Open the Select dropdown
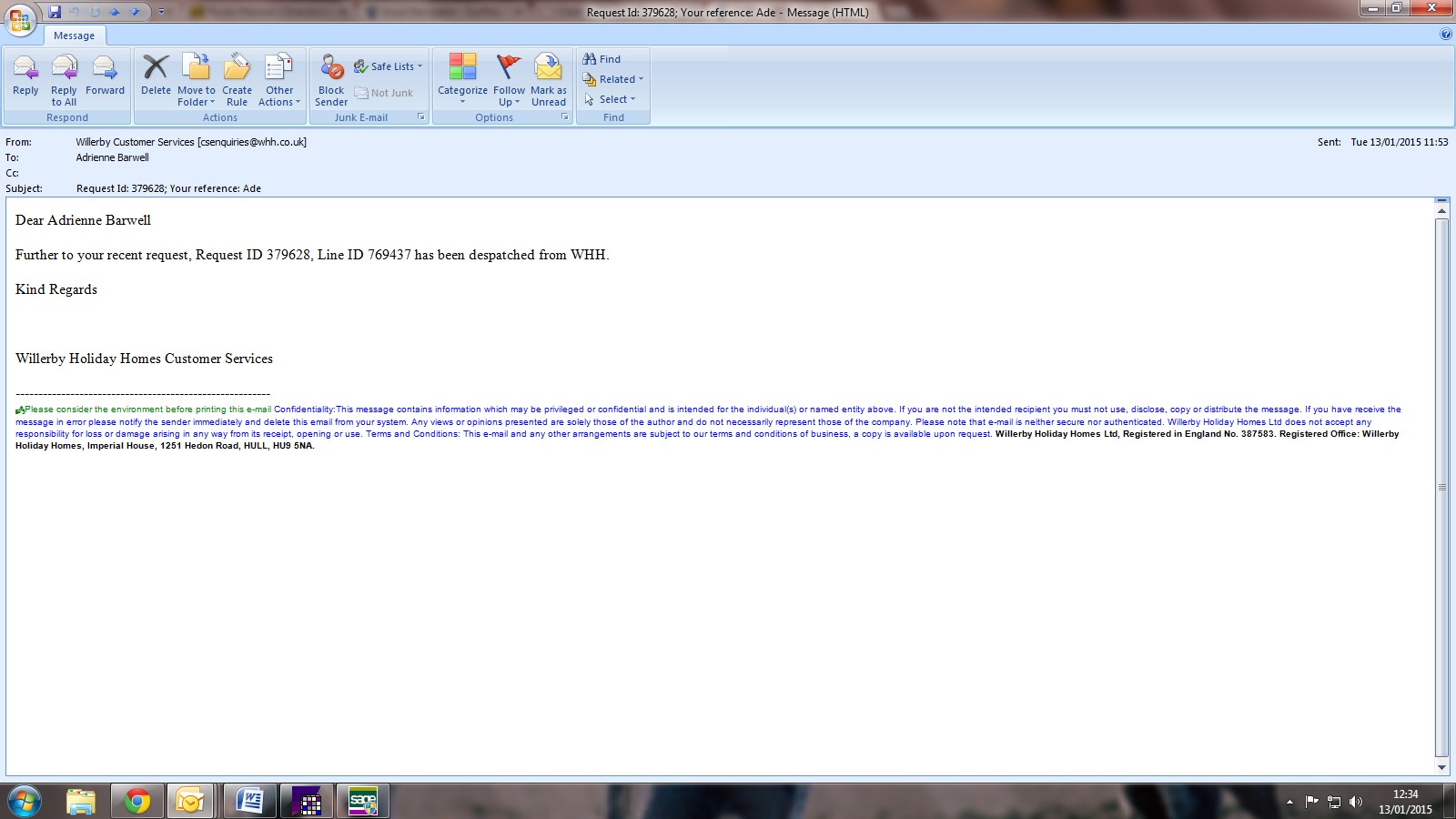The height and width of the screenshot is (819, 1456). [x=610, y=99]
